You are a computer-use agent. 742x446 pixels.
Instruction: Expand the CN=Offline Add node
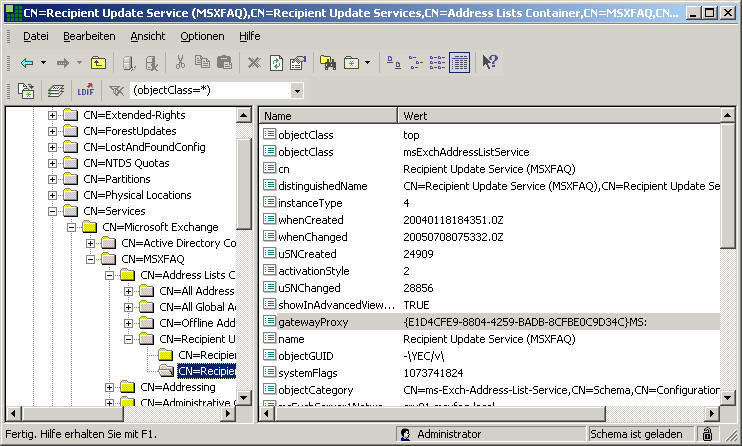pos(128,323)
